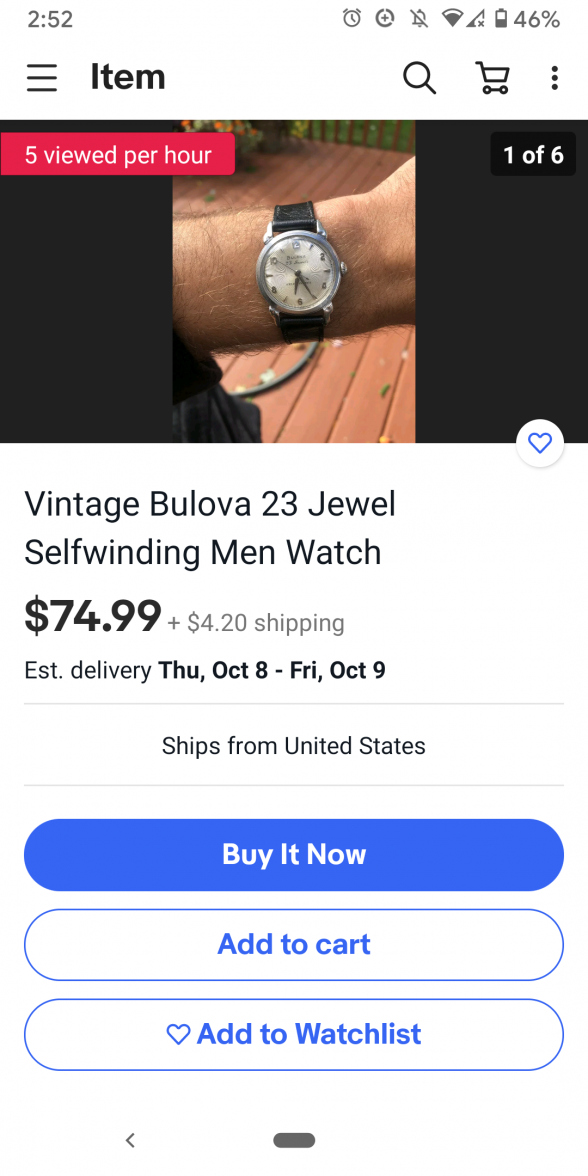Tap the Android back arrow
The image size is (588, 1176).
(x=130, y=1140)
